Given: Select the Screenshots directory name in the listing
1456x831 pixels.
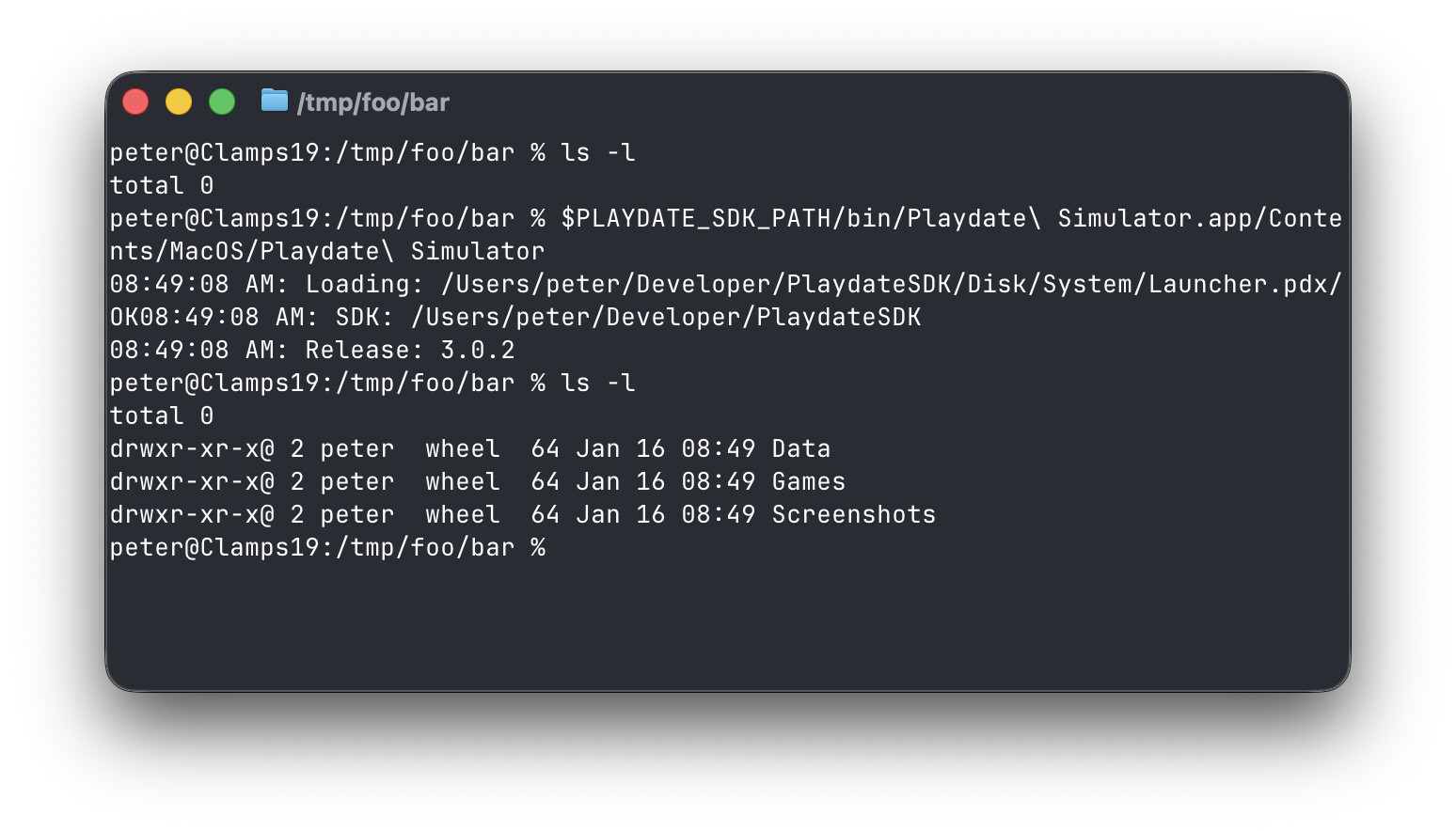Looking at the screenshot, I should click(x=854, y=514).
